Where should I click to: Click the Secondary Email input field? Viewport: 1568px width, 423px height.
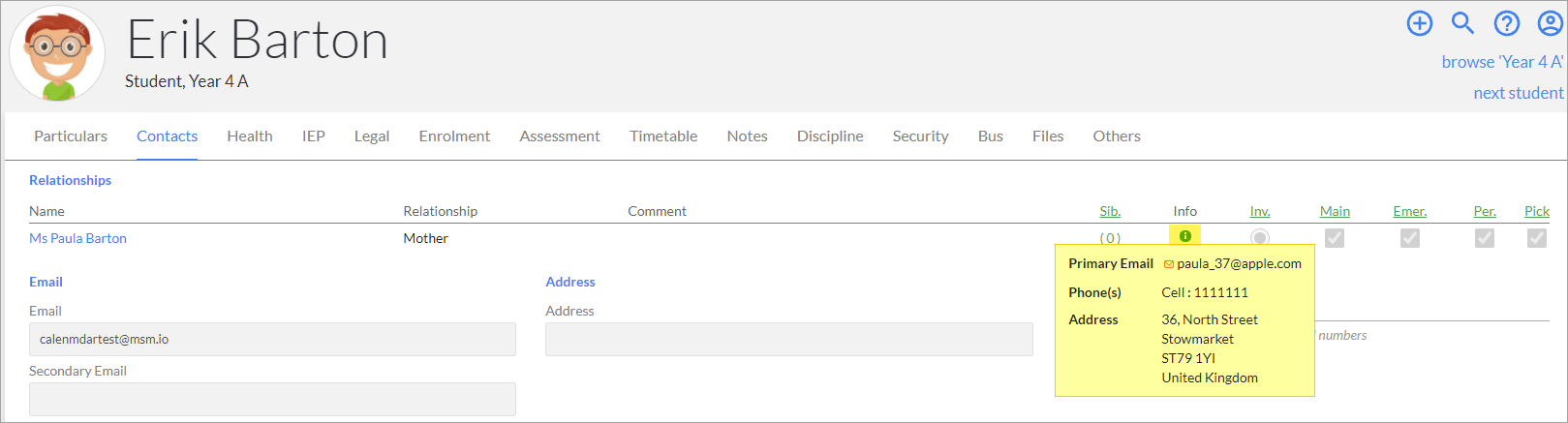point(272,399)
